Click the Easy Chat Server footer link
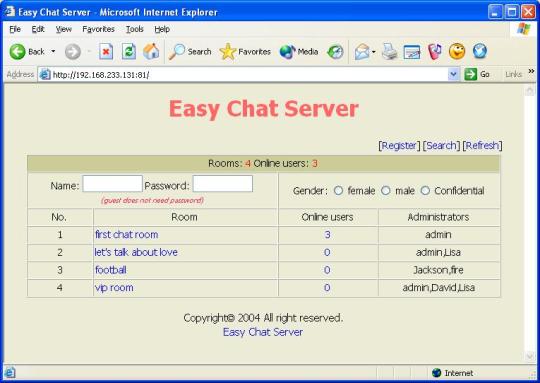Viewport: 540px width, 383px height. pyautogui.click(x=263, y=332)
